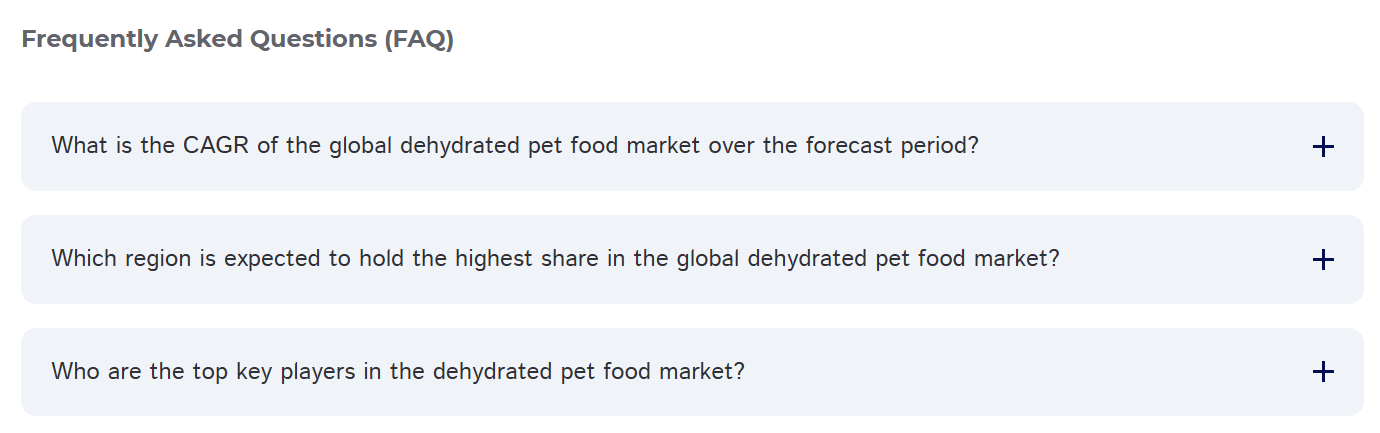Screen dimensions: 1380x433
Task: Click the plus icon next to top key players
Action: click(1322, 372)
